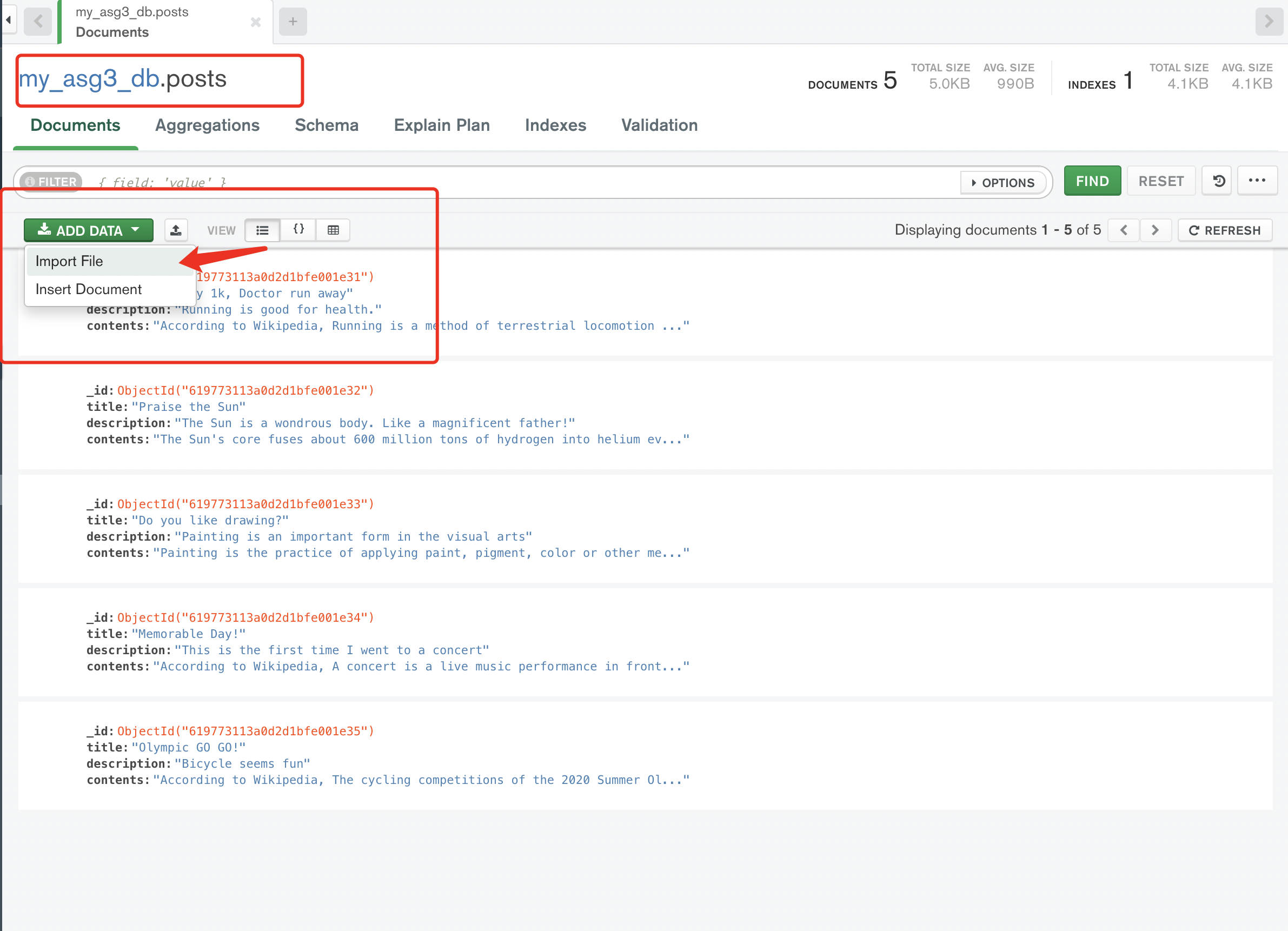1288x931 pixels.
Task: Click contents about cycling competitions 2020
Action: [x=421, y=780]
